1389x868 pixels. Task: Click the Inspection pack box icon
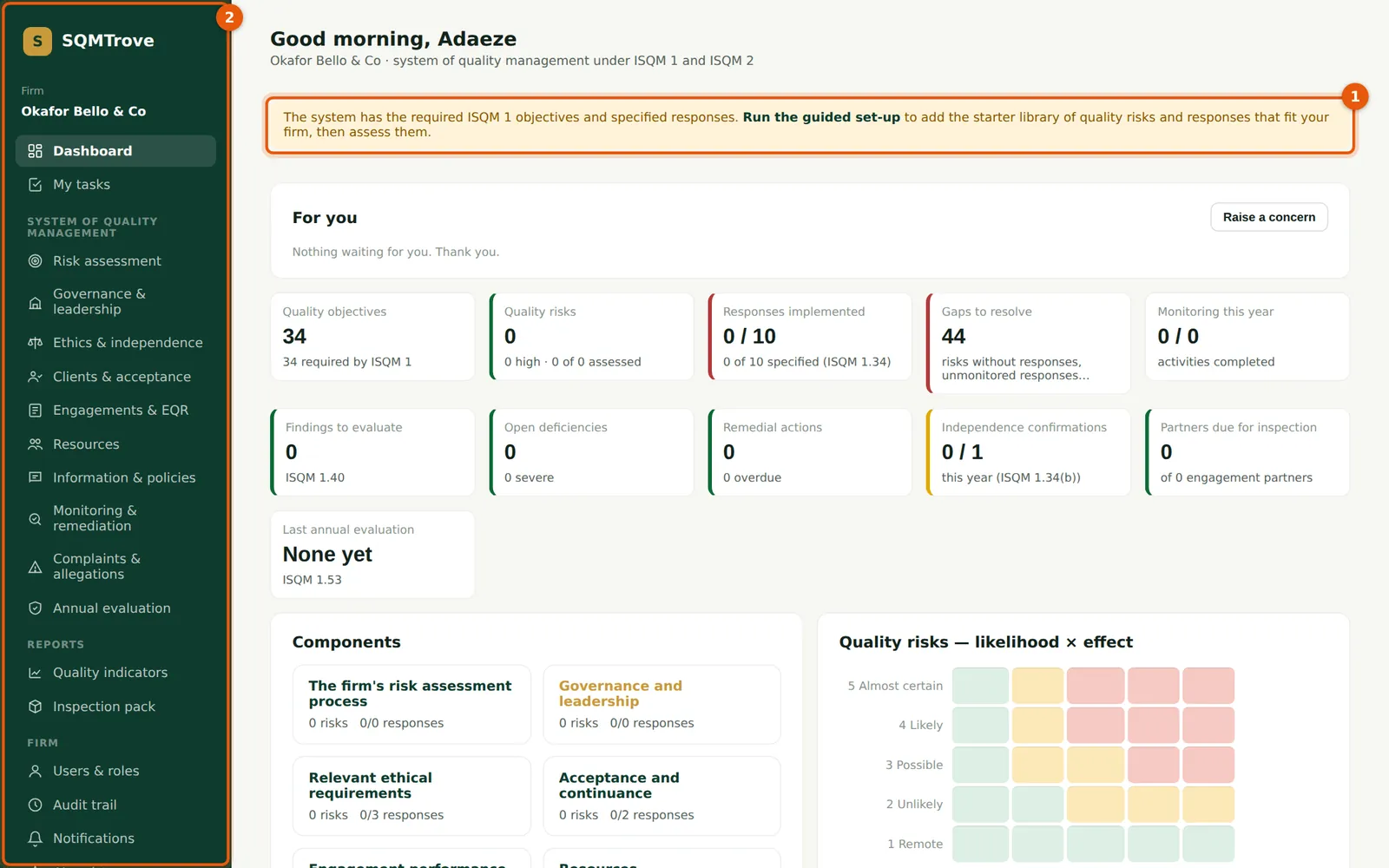[x=35, y=707]
